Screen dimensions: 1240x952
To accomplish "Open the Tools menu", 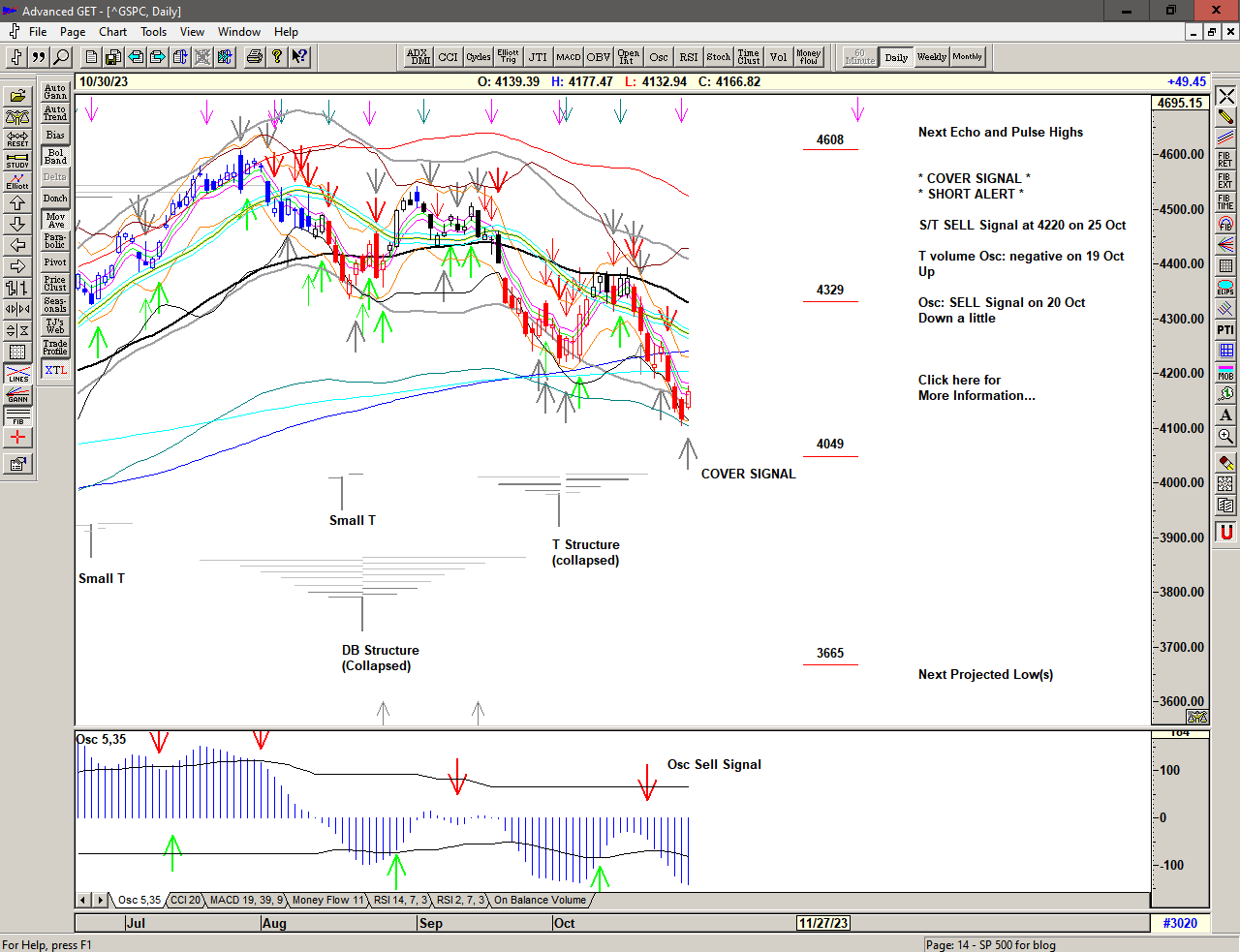I will 153,32.
